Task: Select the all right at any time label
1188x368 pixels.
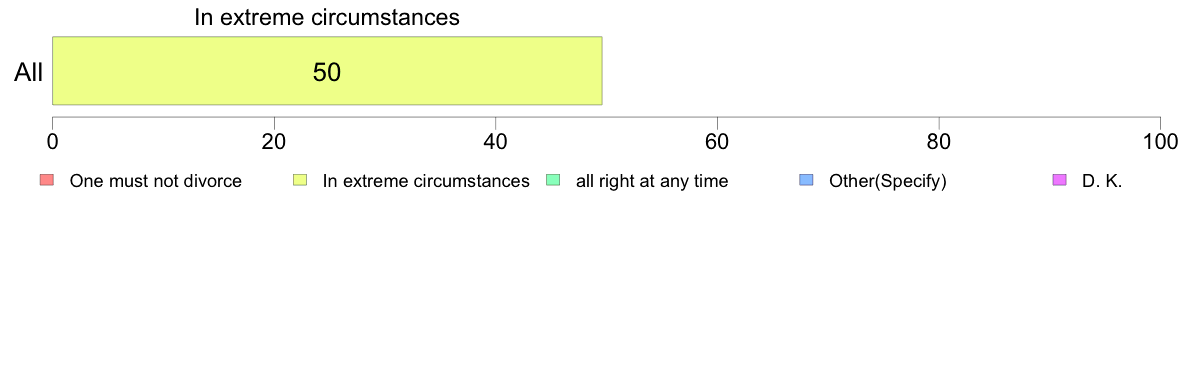Action: [652, 181]
